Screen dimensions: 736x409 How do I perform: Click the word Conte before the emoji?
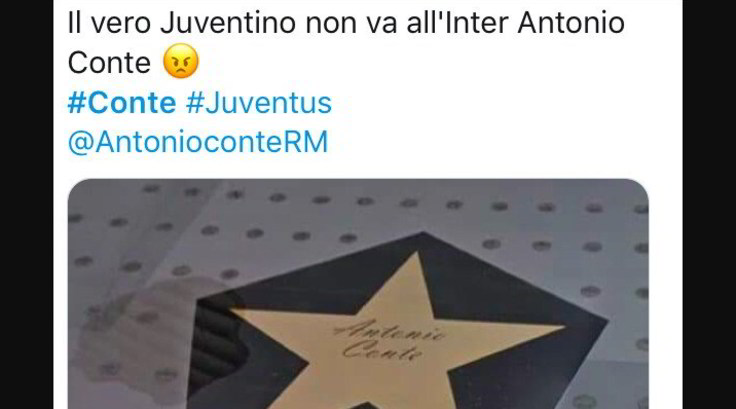109,62
